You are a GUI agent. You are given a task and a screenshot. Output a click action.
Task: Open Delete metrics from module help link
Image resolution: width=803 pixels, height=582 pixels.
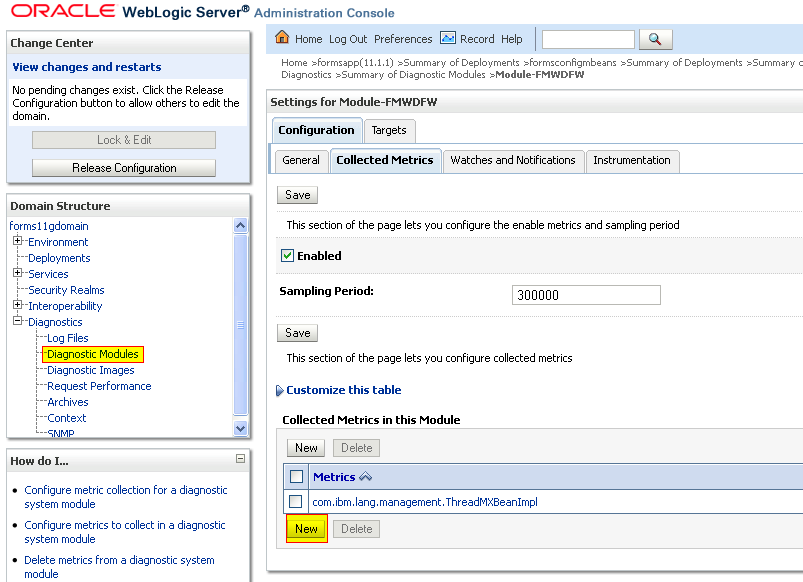(119, 567)
